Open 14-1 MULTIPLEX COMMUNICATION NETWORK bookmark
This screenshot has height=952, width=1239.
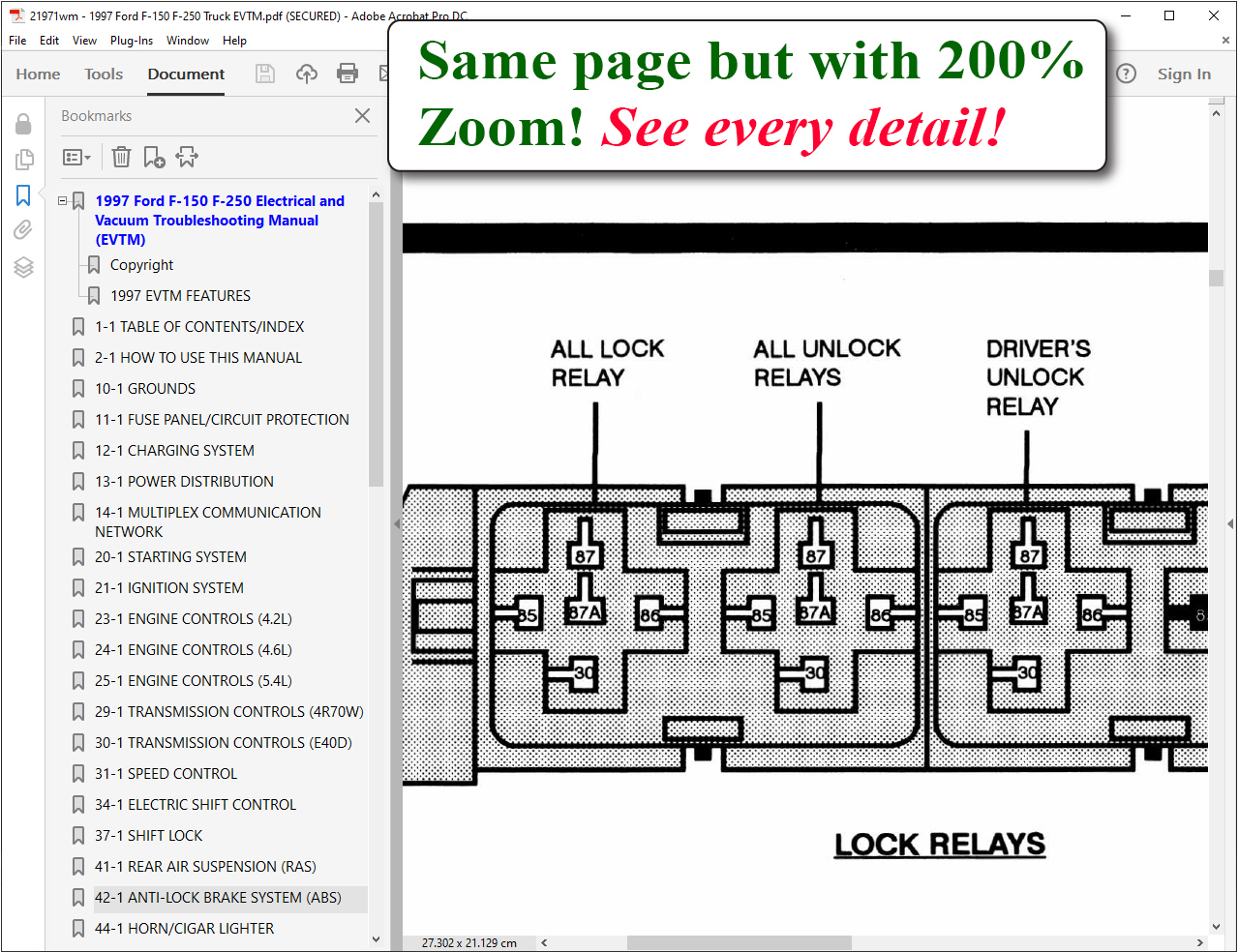[208, 522]
